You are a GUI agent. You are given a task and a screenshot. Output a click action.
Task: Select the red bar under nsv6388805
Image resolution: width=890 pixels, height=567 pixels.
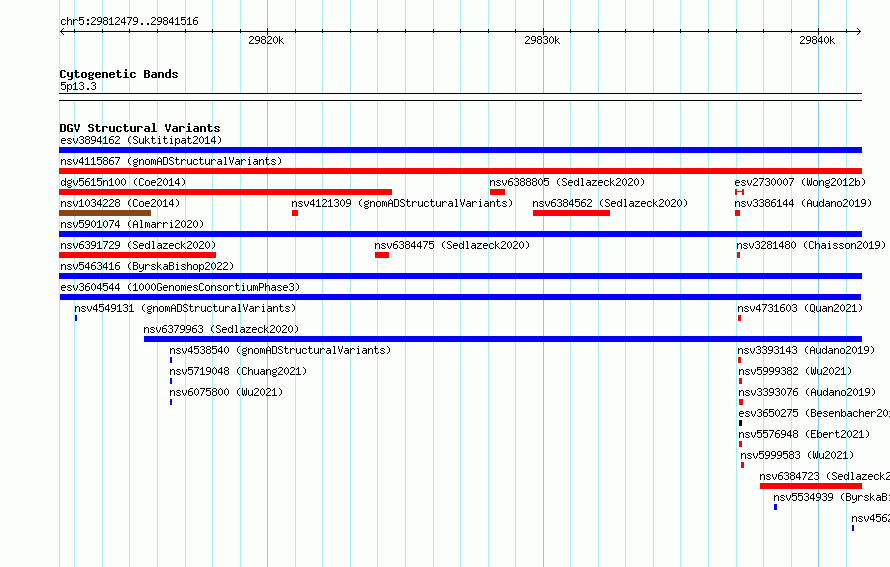point(497,192)
